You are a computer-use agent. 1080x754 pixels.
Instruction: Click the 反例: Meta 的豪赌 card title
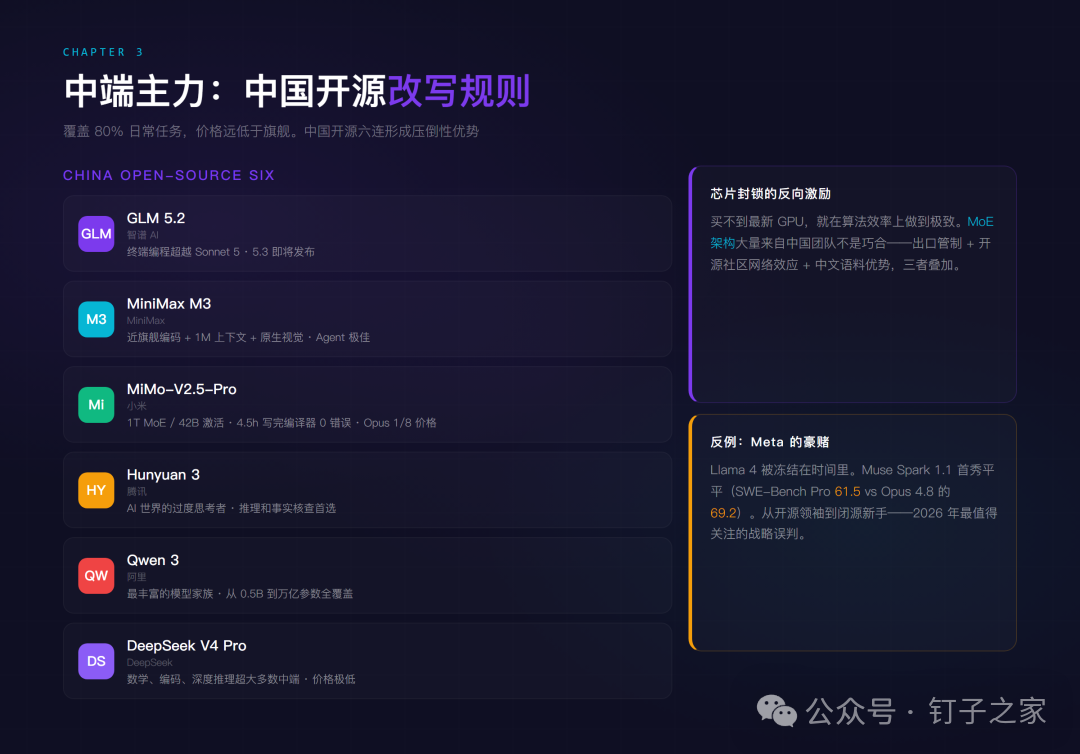tap(769, 442)
